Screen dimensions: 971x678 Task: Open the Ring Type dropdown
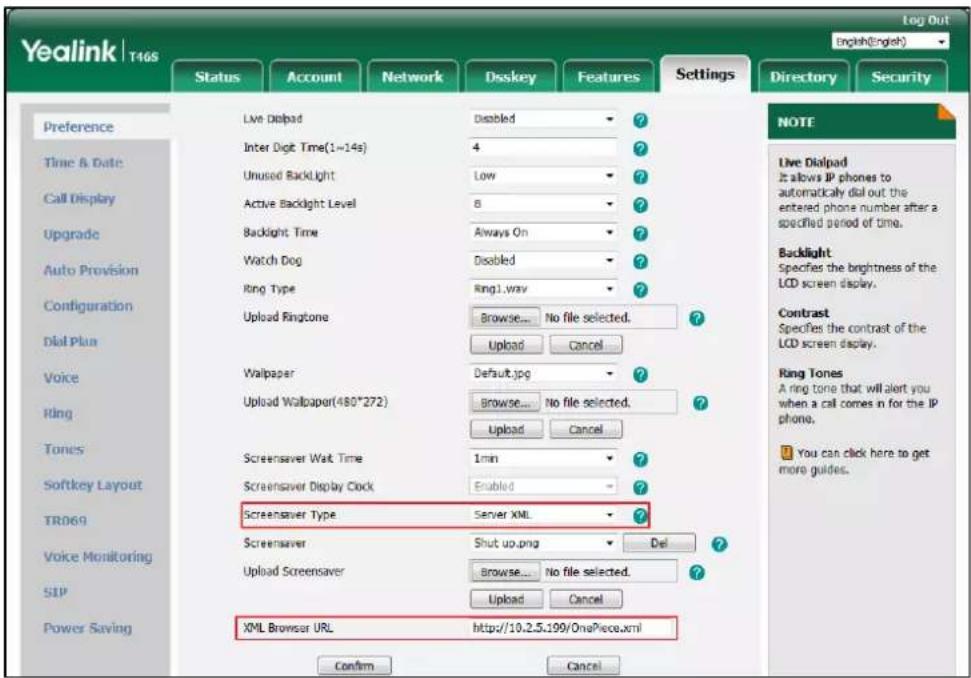click(542, 289)
